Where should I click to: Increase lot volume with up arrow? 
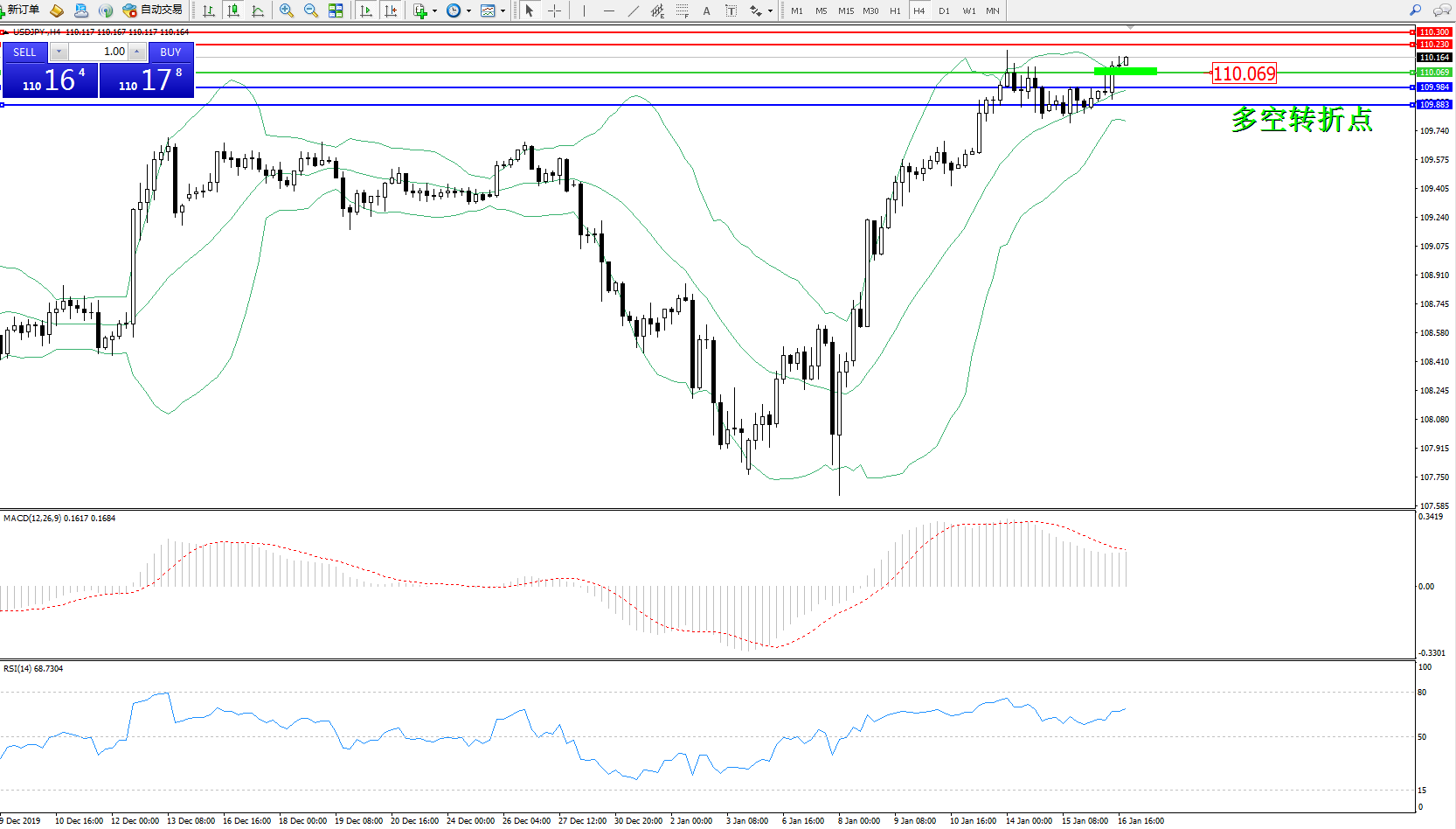pyautogui.click(x=137, y=52)
